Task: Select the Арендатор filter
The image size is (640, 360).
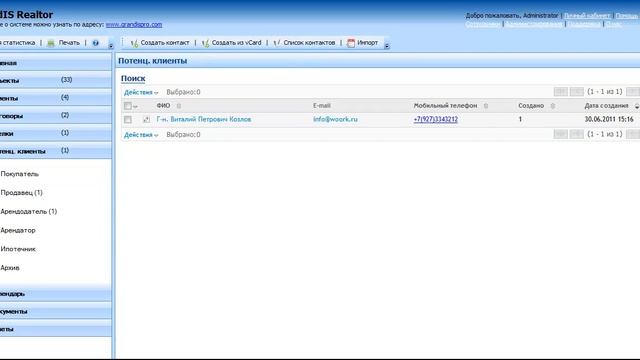Action: 18,230
